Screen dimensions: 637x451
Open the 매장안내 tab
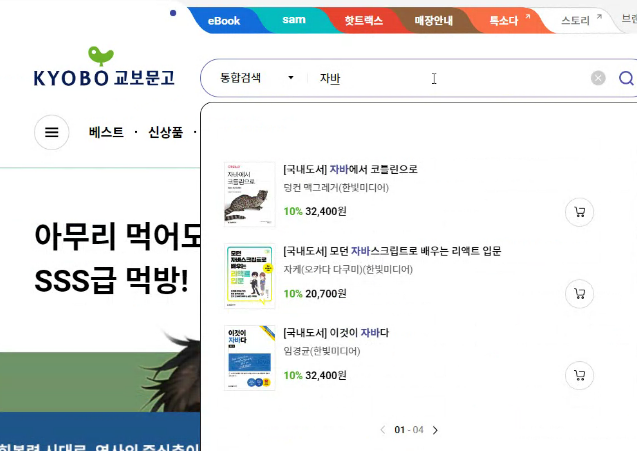433,20
